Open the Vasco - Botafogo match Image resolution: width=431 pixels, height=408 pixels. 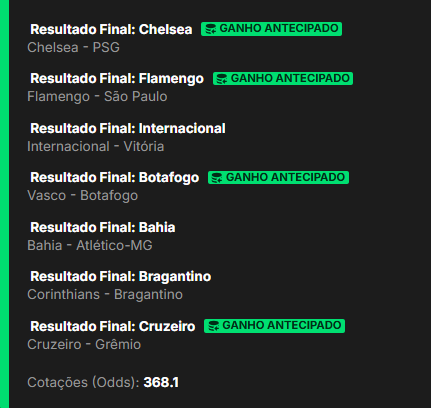point(83,196)
